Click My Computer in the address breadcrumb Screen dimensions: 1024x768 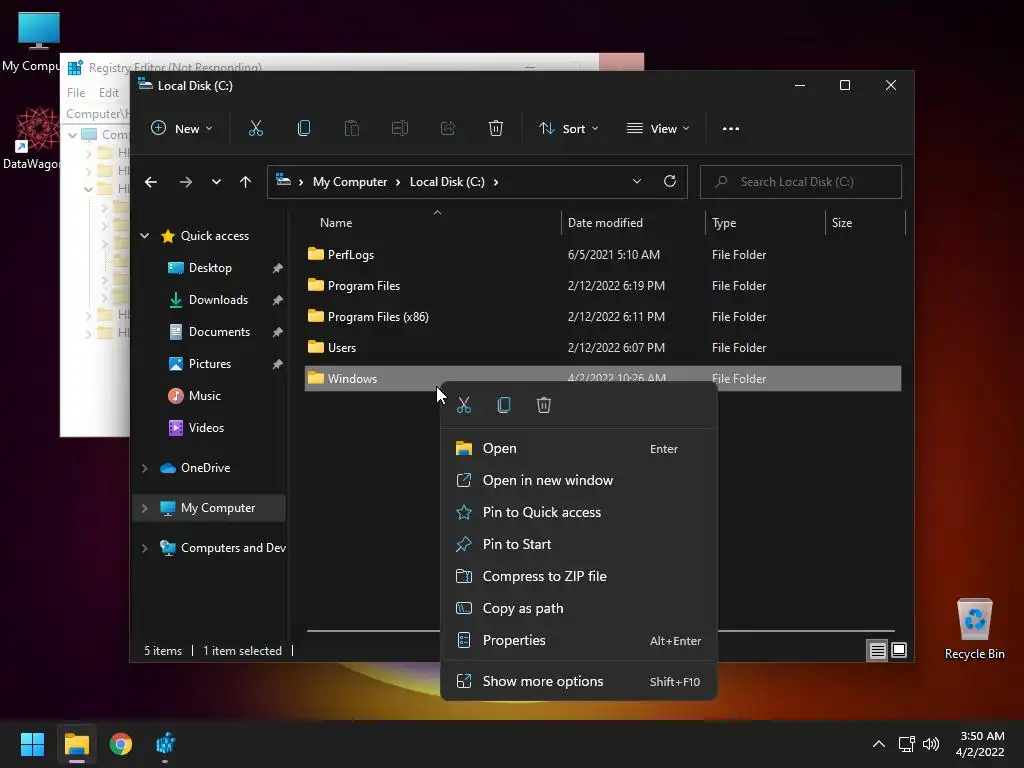349,182
